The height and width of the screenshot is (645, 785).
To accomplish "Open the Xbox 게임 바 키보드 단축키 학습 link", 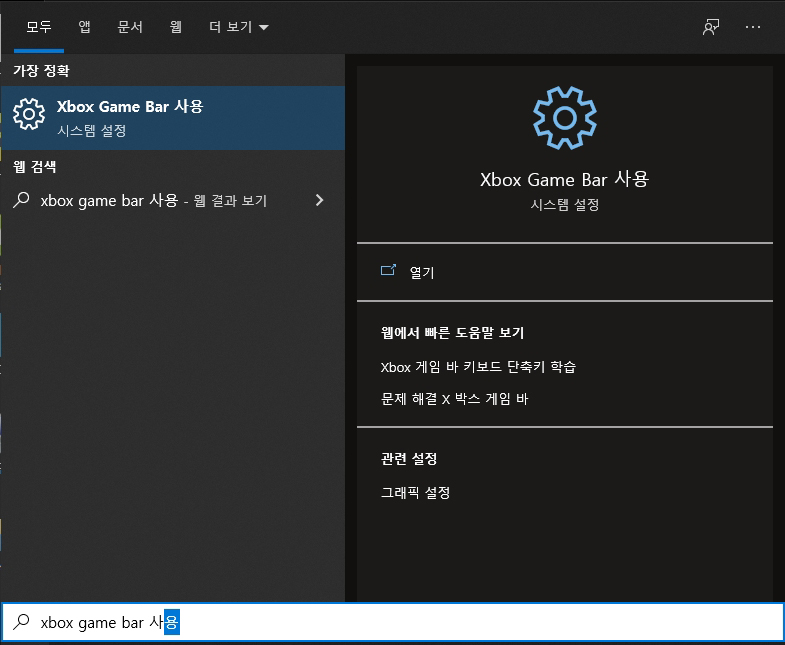I will [x=478, y=367].
